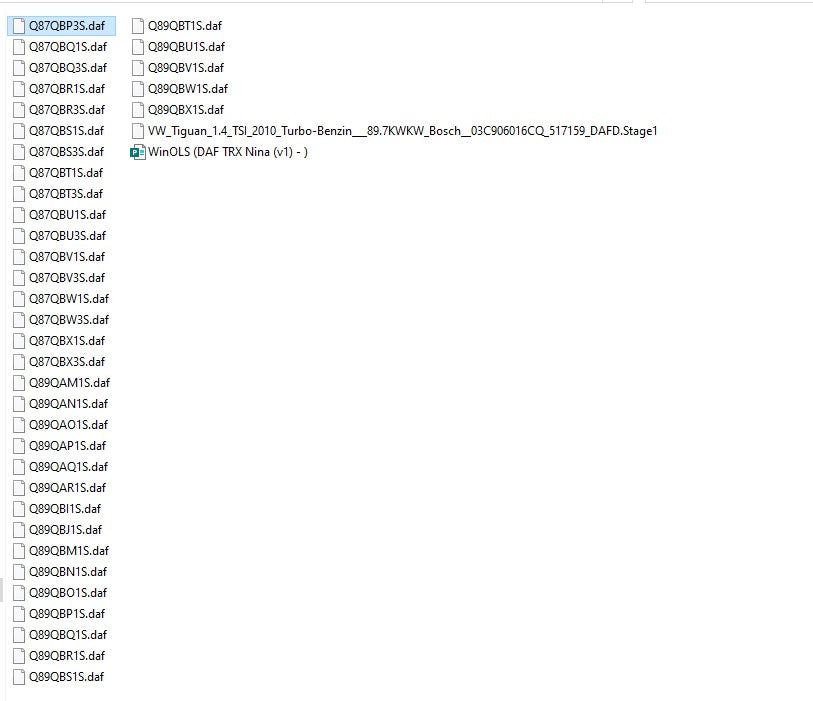Select WinOLS (DAF TRX Nina (v1) - ) label
813x701 pixels.
pyautogui.click(x=227, y=152)
